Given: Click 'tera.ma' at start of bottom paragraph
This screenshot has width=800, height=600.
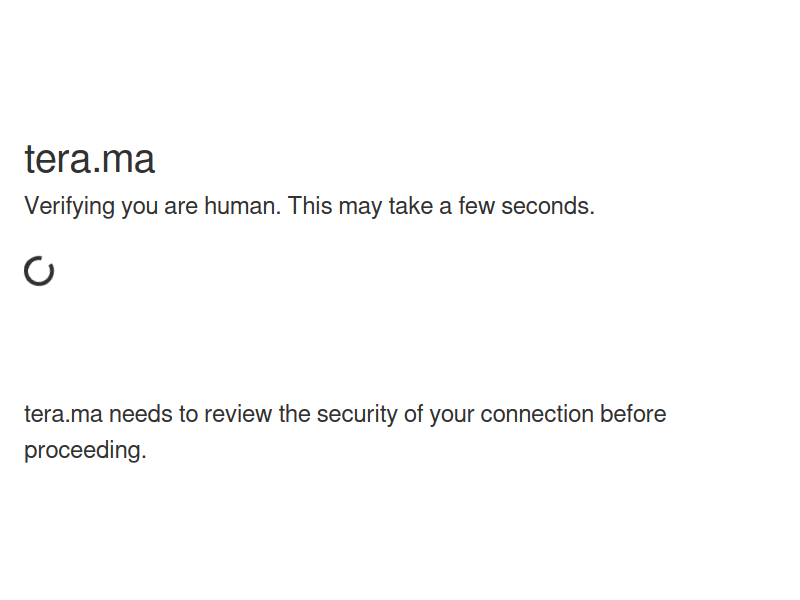Looking at the screenshot, I should click(x=63, y=414).
